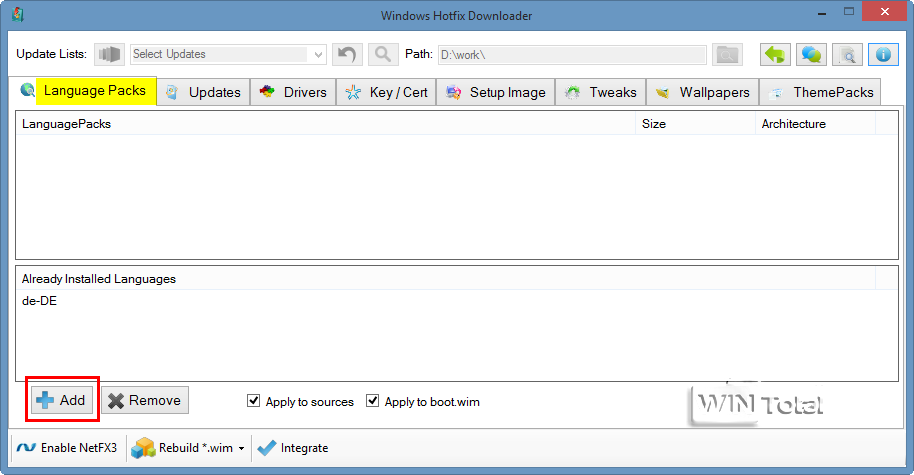Open the Key / Cert tab
The width and height of the screenshot is (914, 475).
pyautogui.click(x=386, y=92)
